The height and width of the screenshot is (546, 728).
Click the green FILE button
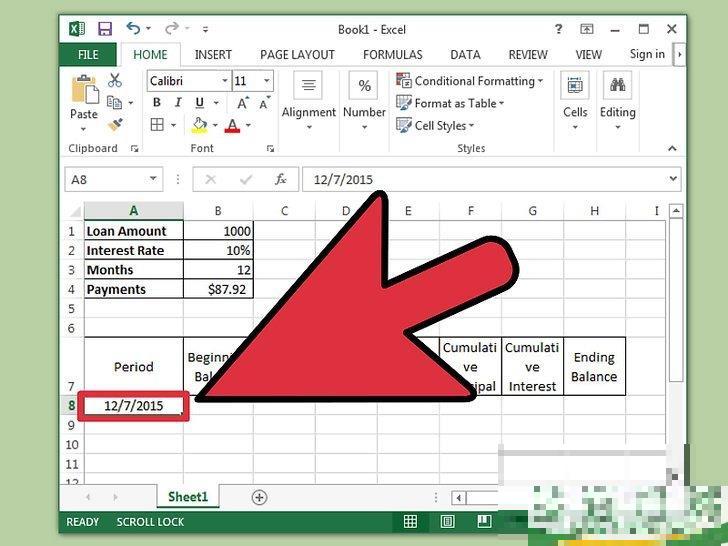click(x=88, y=54)
